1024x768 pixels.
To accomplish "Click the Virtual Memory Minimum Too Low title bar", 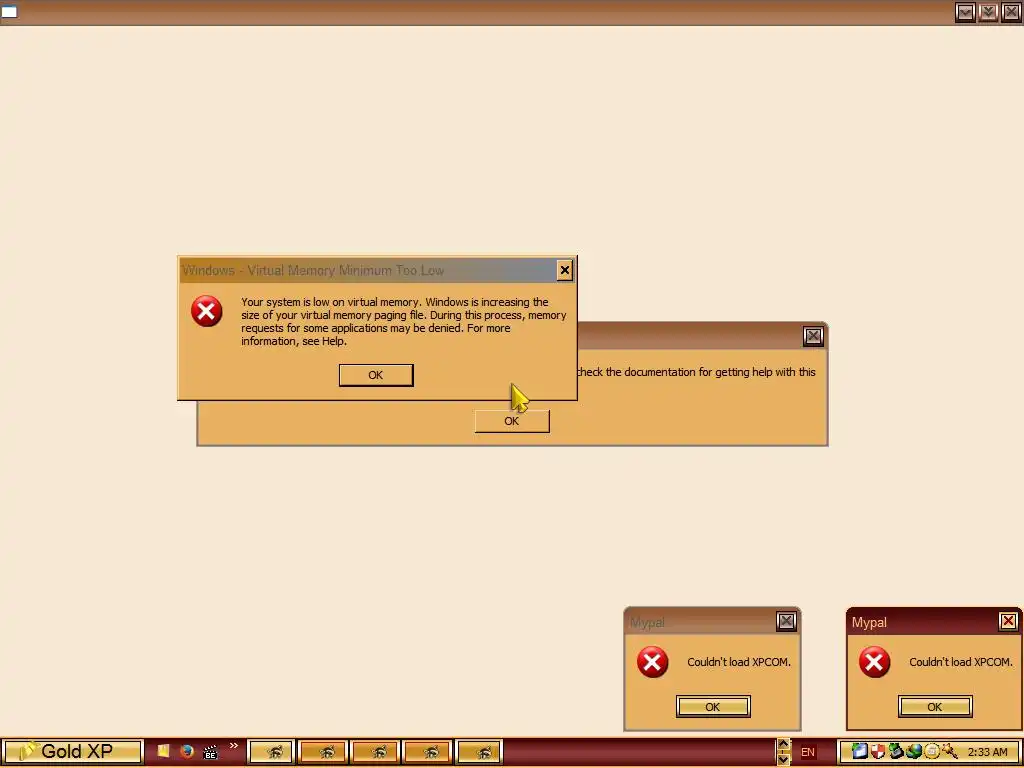I will [366, 270].
